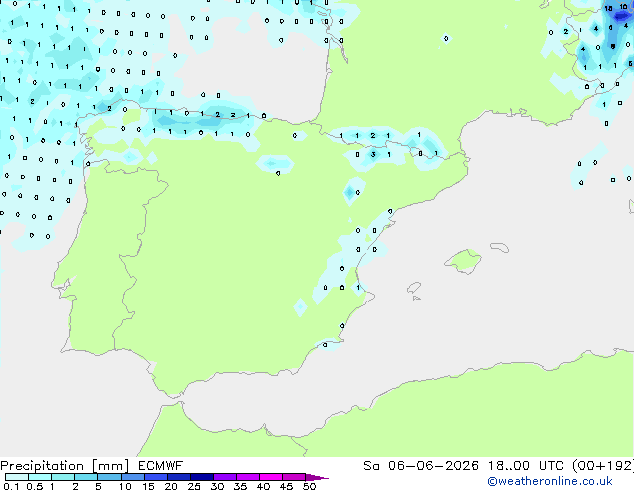Click Ibiza island outline on the map
This screenshot has width=634, height=490.
coord(414,288)
